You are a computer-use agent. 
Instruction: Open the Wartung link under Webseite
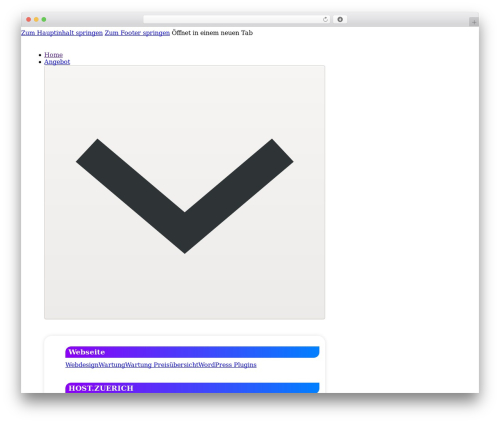pyautogui.click(x=112, y=365)
